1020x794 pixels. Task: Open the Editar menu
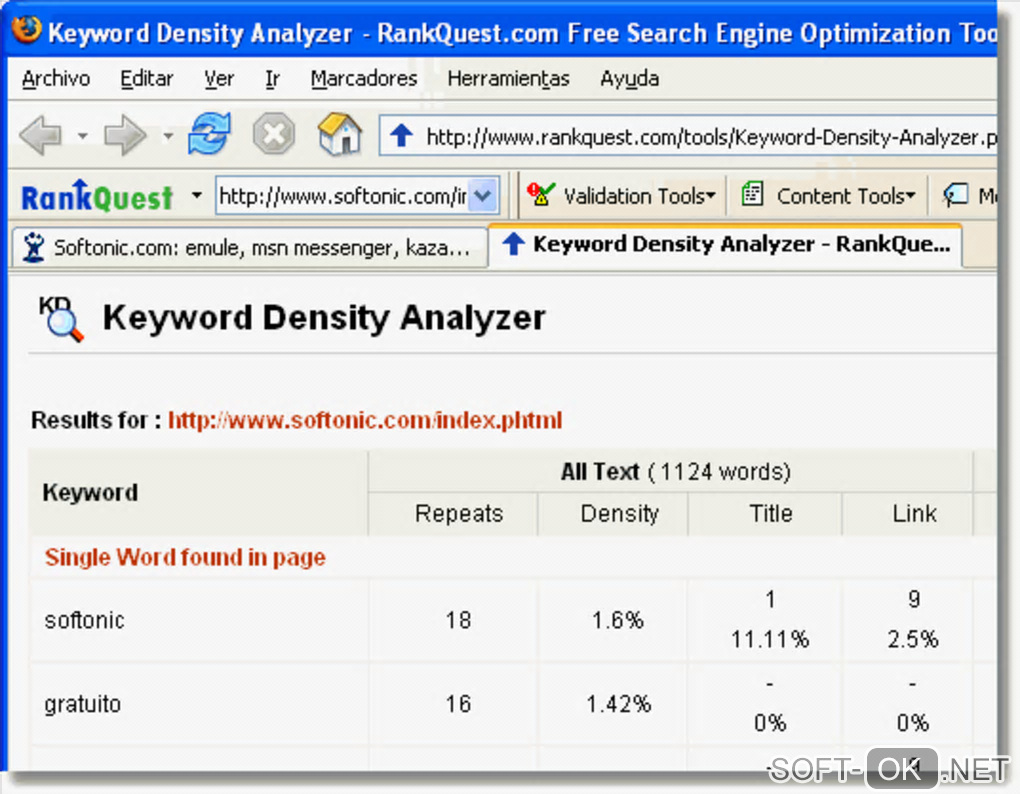click(146, 79)
